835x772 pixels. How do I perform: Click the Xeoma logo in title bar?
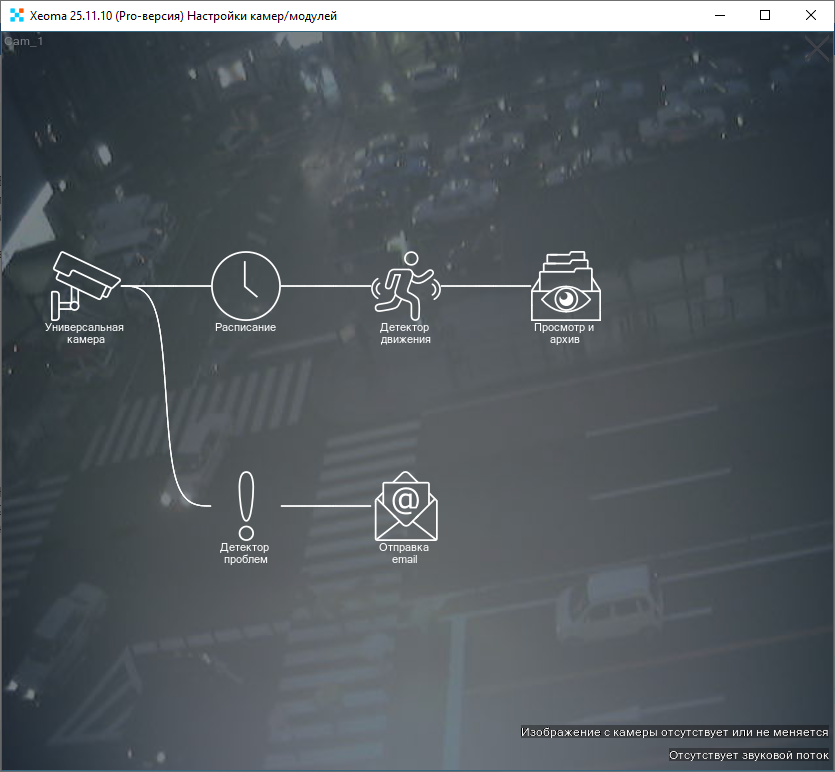click(16, 15)
